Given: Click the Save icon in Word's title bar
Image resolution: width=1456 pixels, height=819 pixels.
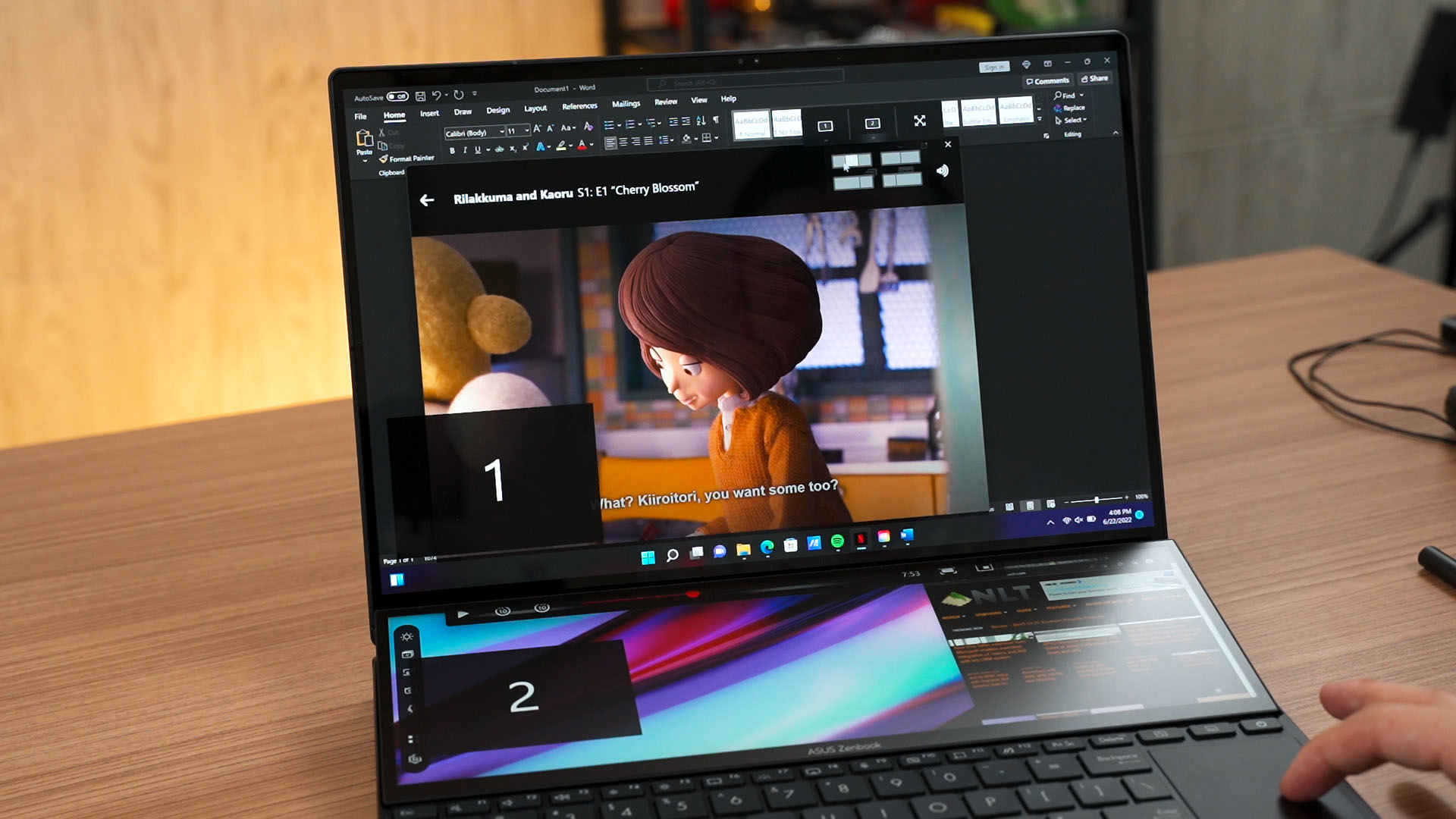Looking at the screenshot, I should tap(420, 96).
